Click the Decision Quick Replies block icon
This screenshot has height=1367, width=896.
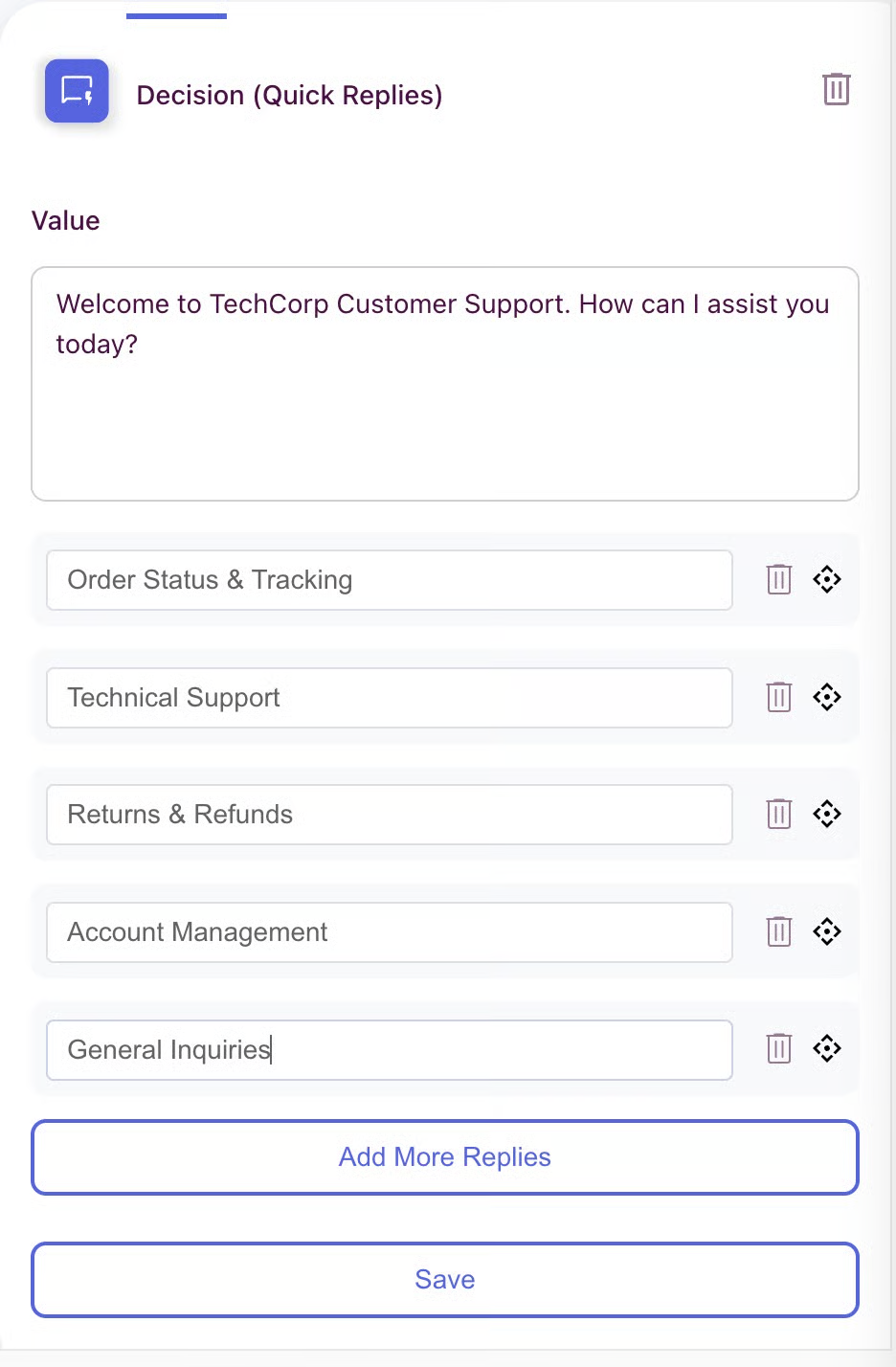(x=77, y=91)
